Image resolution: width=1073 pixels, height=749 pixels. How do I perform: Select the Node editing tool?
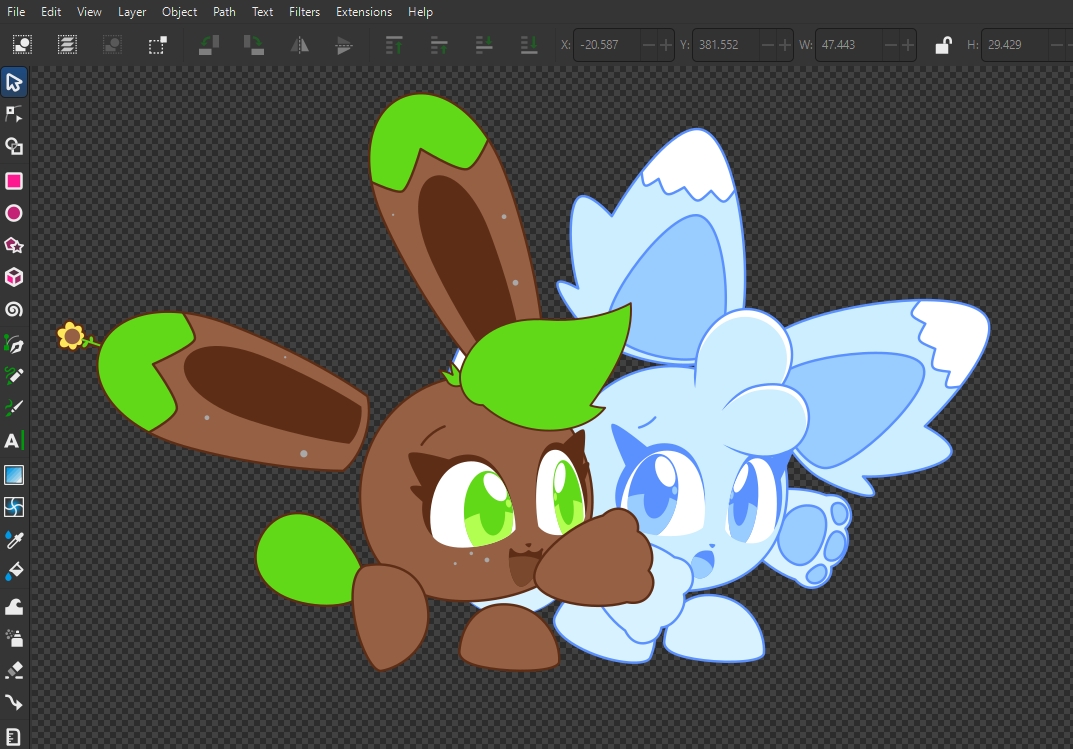coord(14,114)
